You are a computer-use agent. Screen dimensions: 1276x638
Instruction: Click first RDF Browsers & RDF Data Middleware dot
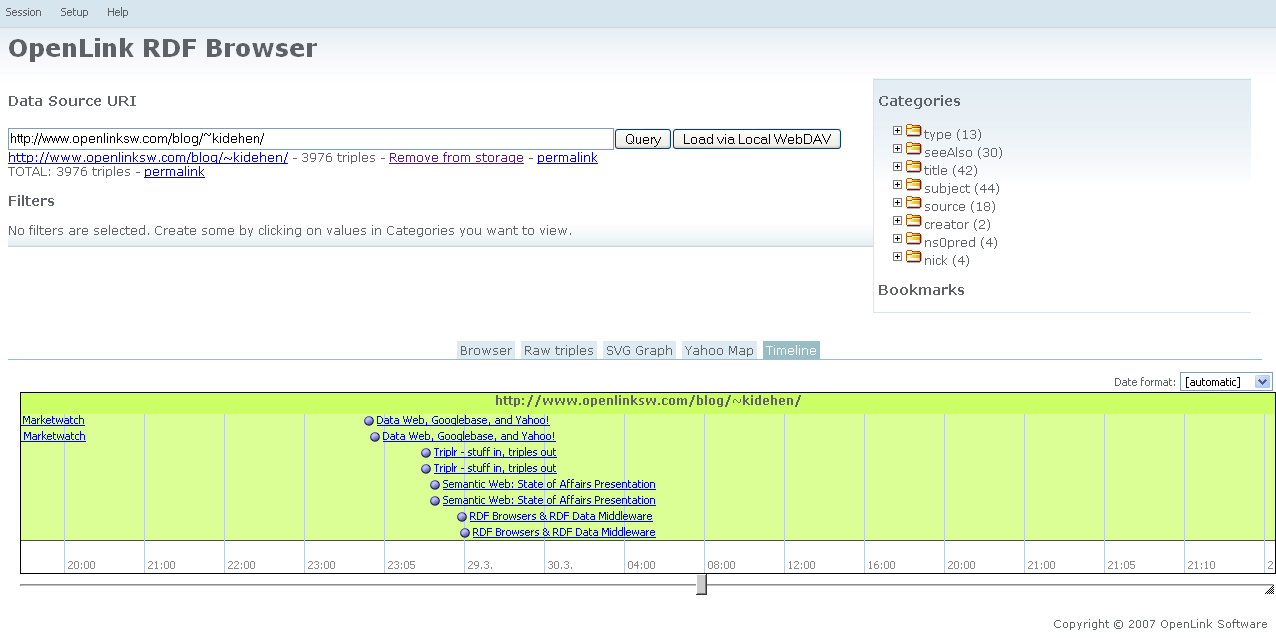462,517
